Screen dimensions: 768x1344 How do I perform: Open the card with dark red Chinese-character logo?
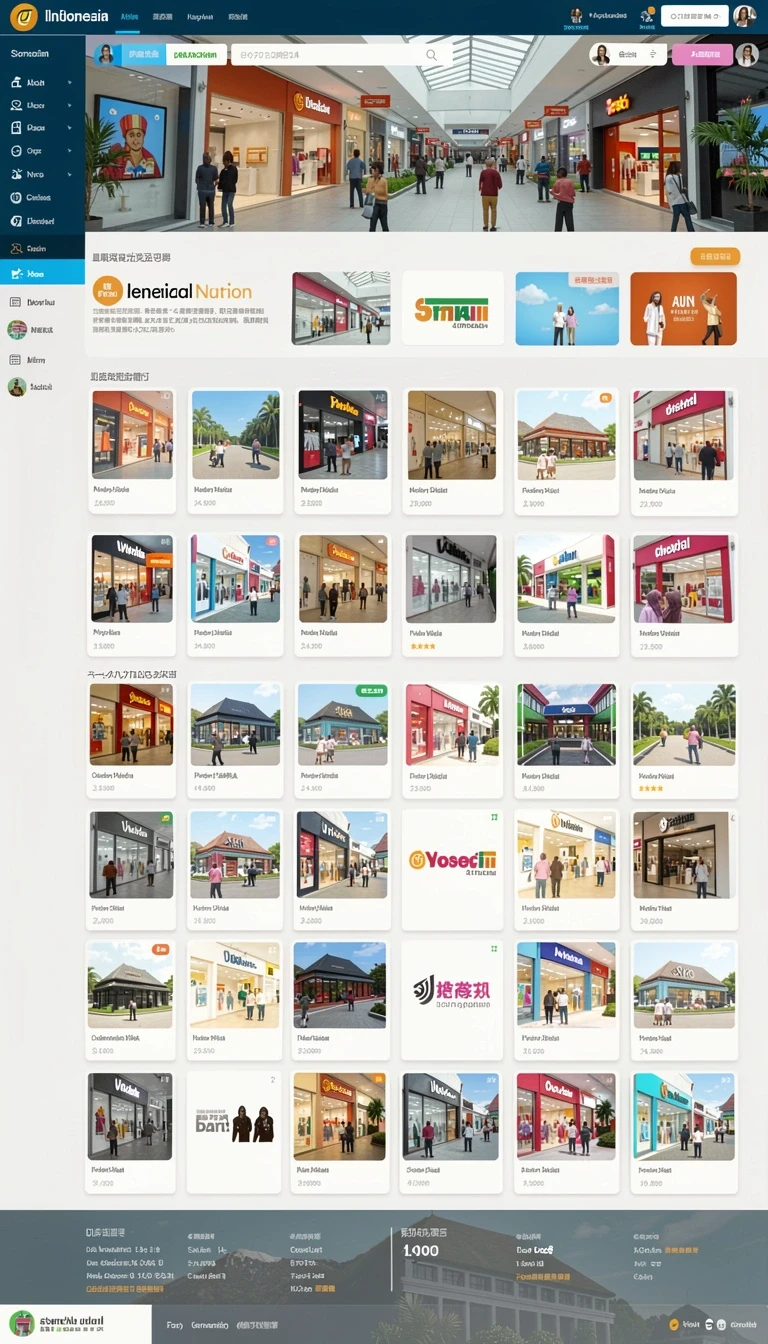pyautogui.click(x=453, y=1000)
